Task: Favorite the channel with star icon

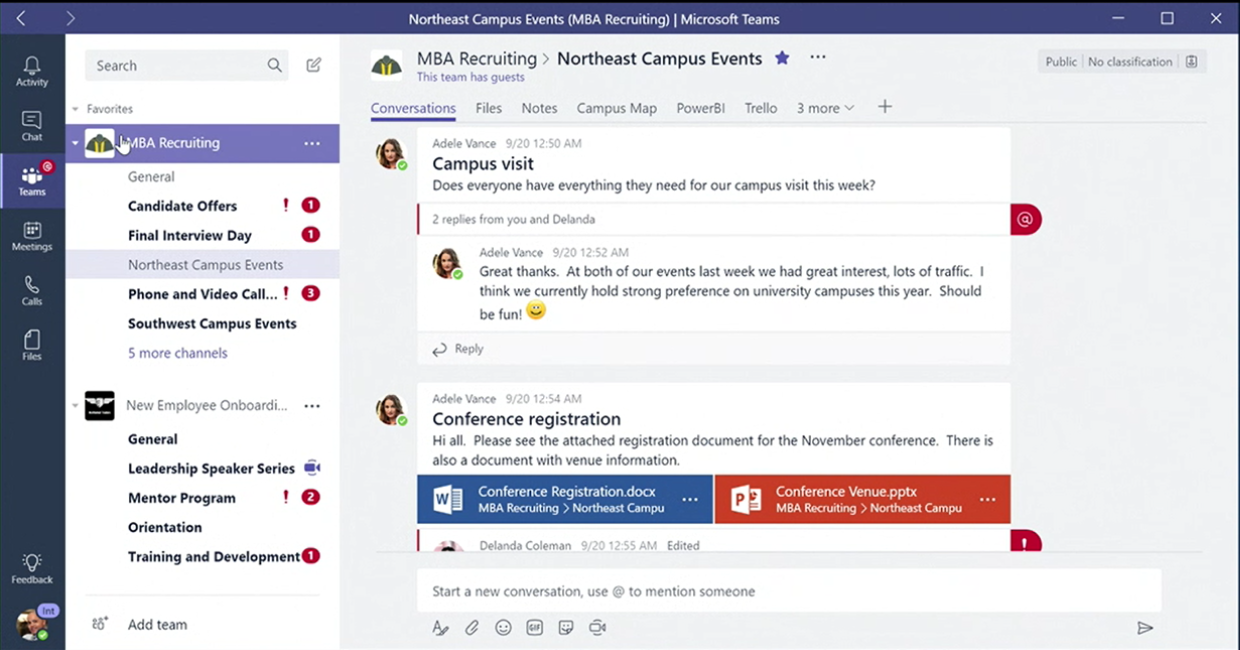Action: [x=782, y=58]
